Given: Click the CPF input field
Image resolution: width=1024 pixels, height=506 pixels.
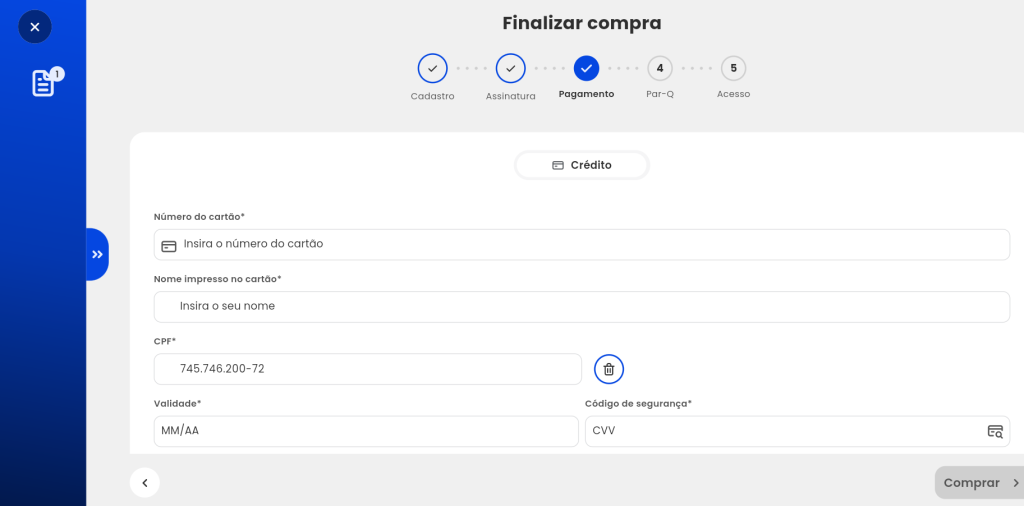Looking at the screenshot, I should click(368, 369).
